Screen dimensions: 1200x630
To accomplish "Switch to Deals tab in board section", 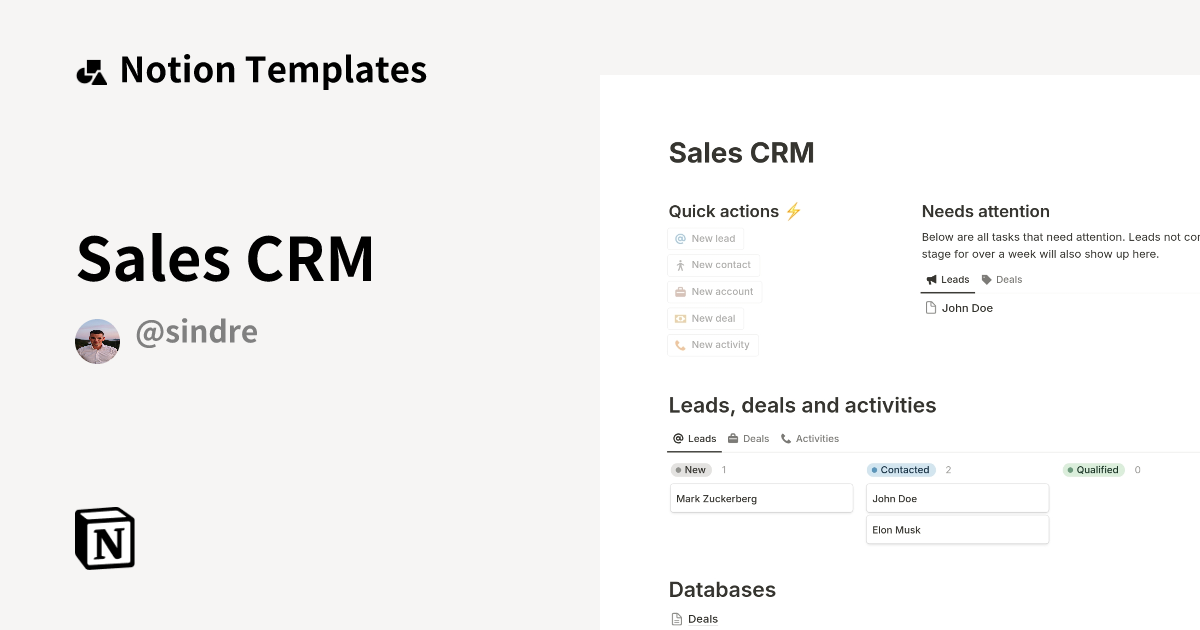I will click(749, 439).
